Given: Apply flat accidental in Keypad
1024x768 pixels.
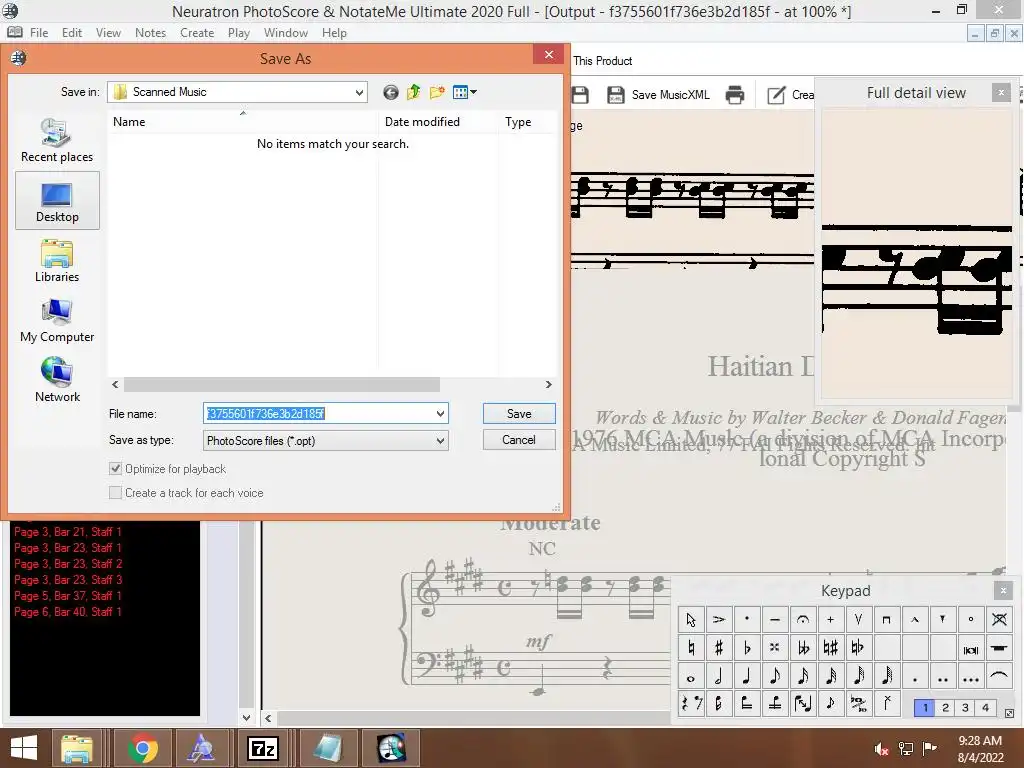Looking at the screenshot, I should (746, 647).
